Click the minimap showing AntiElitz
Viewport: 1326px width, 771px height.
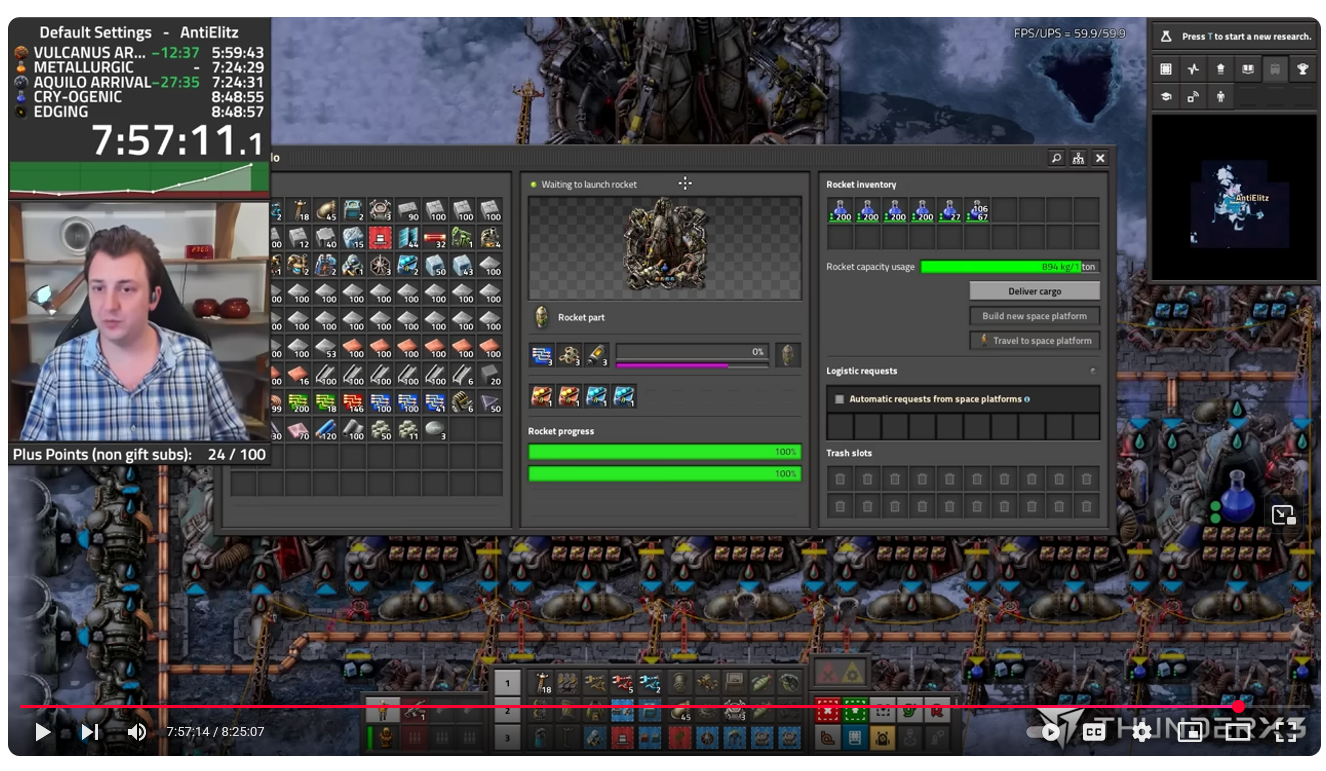click(x=1234, y=197)
